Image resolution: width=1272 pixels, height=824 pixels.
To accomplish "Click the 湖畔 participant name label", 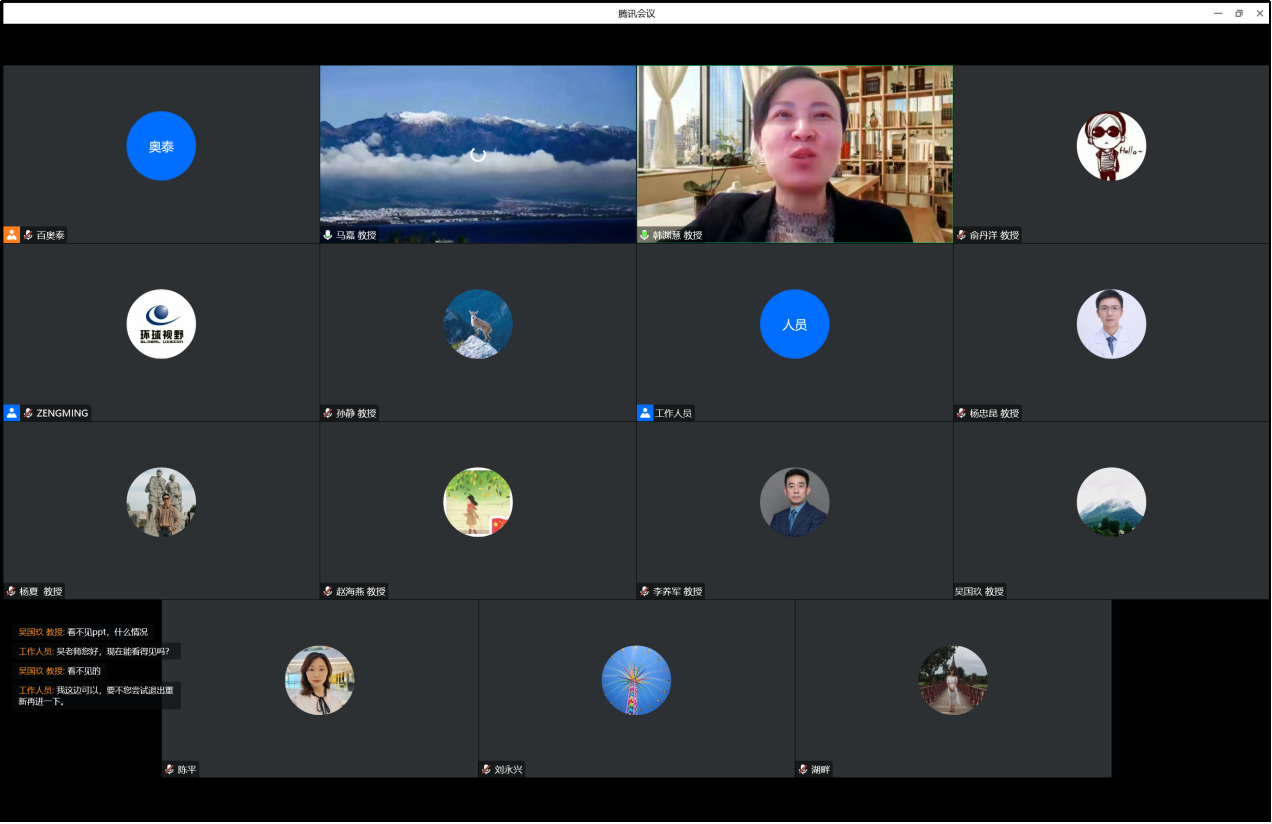I will point(820,769).
